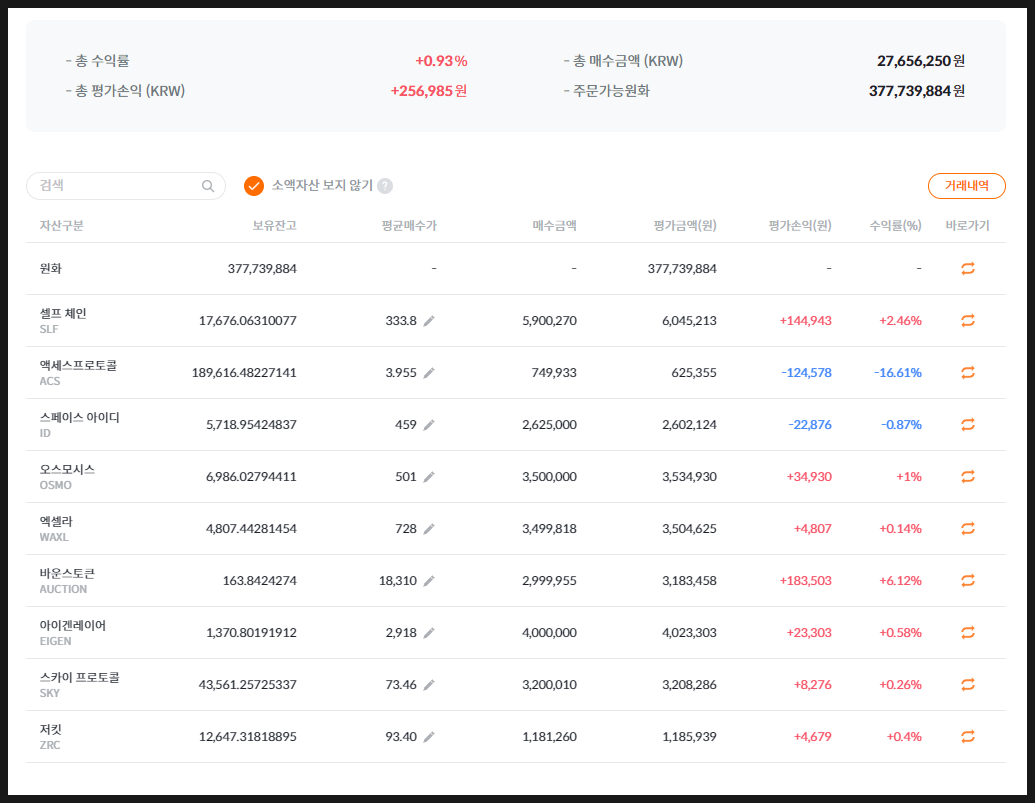Open the trade shortcut for SKY
Viewport: 1035px width, 803px height.
click(968, 685)
